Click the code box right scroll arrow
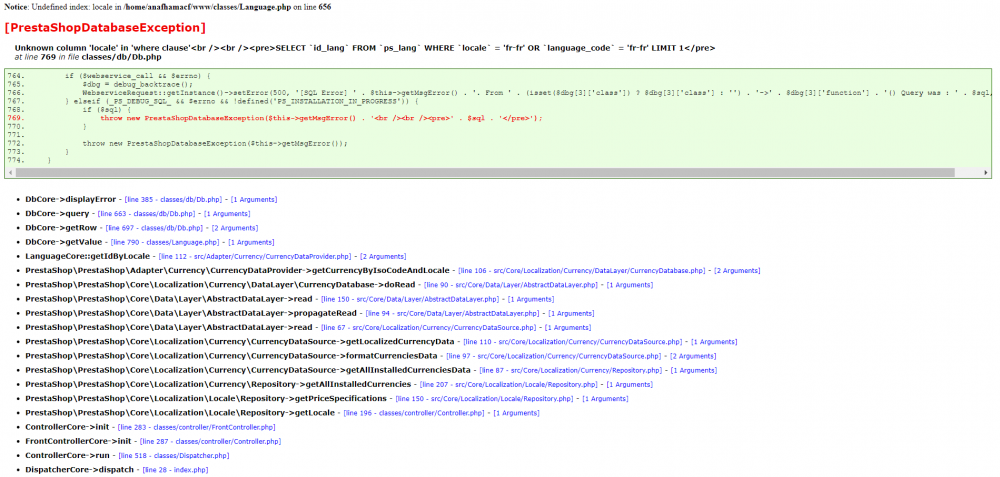1000x477 pixels. (987, 173)
